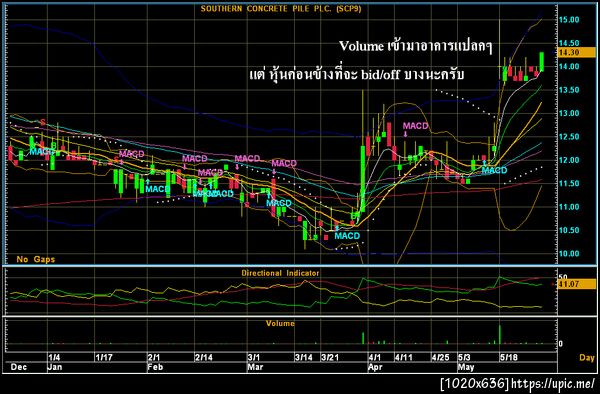Click the Apr month label

coord(375,367)
